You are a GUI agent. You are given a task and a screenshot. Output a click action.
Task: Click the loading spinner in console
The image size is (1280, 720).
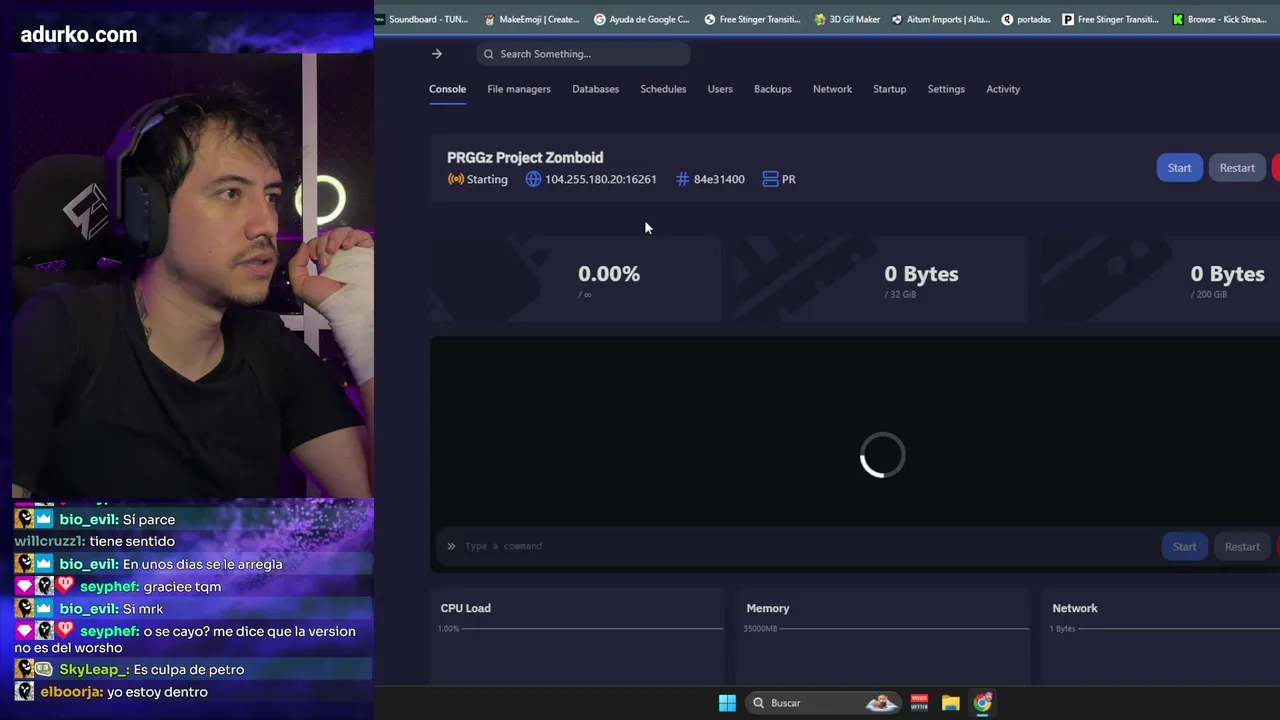[882, 455]
